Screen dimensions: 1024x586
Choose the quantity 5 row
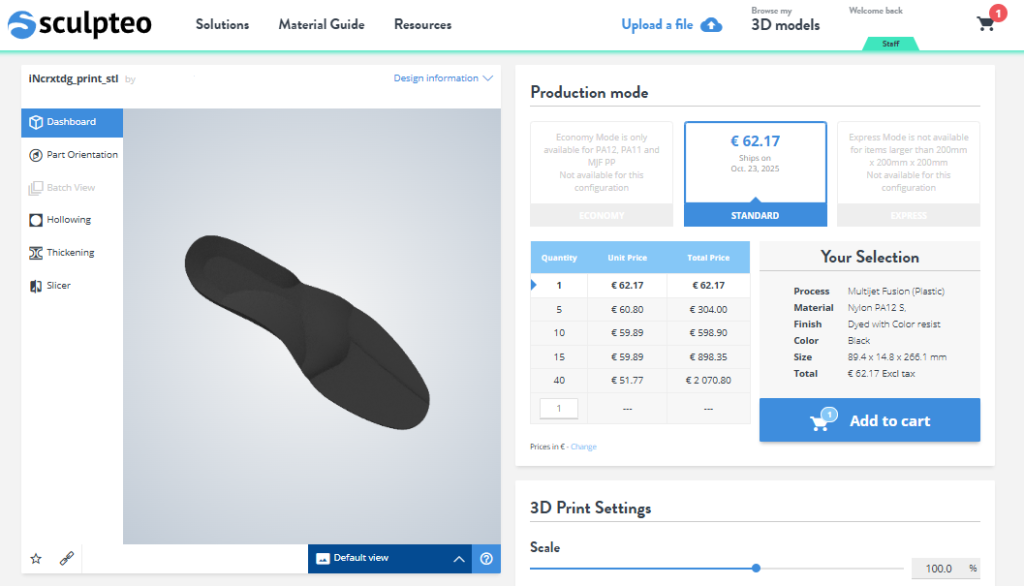coord(640,310)
